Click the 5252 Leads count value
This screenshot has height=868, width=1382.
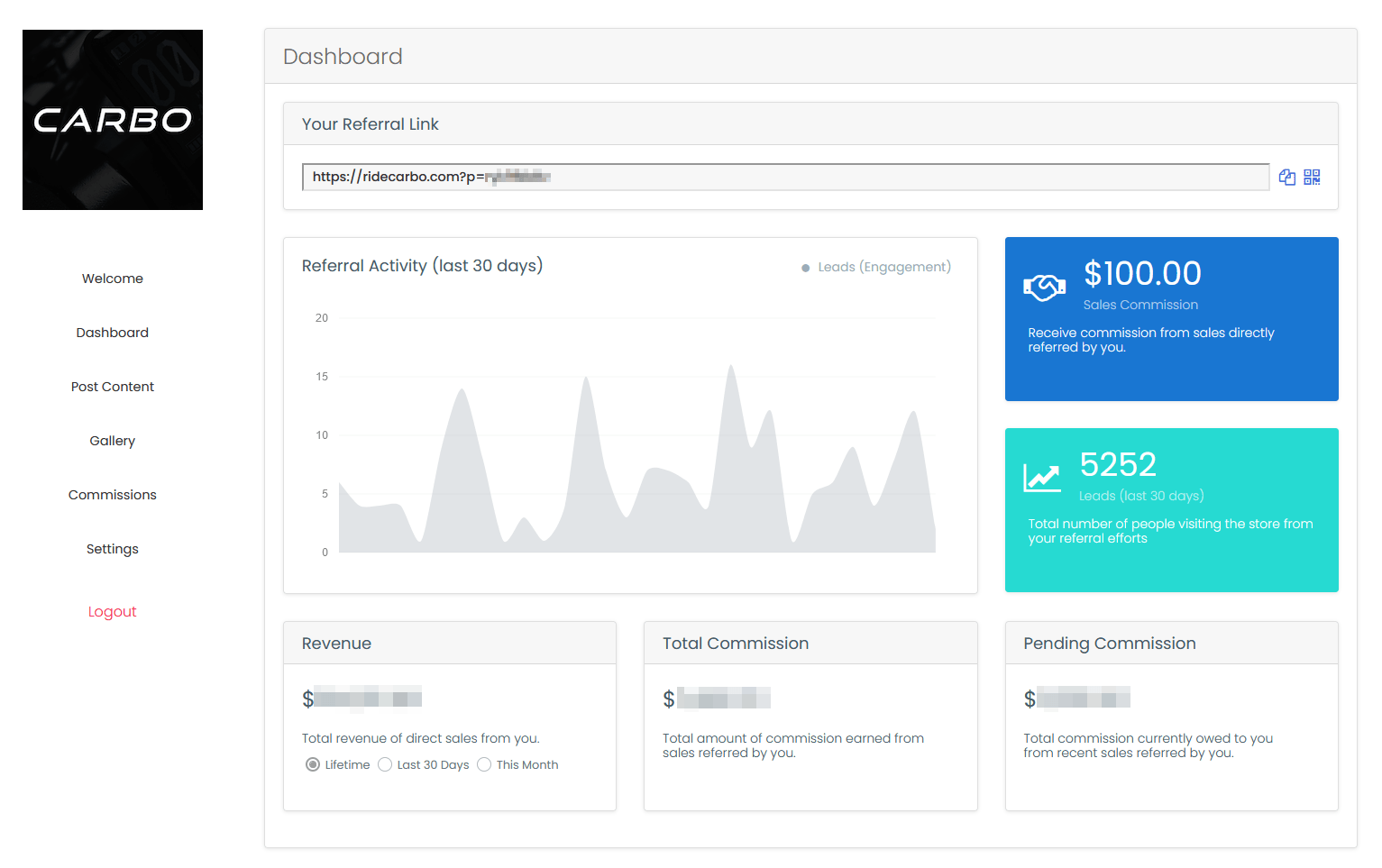[x=1118, y=464]
